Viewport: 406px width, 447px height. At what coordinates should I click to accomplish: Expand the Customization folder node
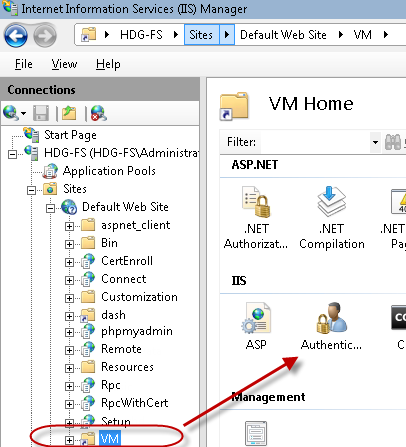pyautogui.click(x=69, y=298)
